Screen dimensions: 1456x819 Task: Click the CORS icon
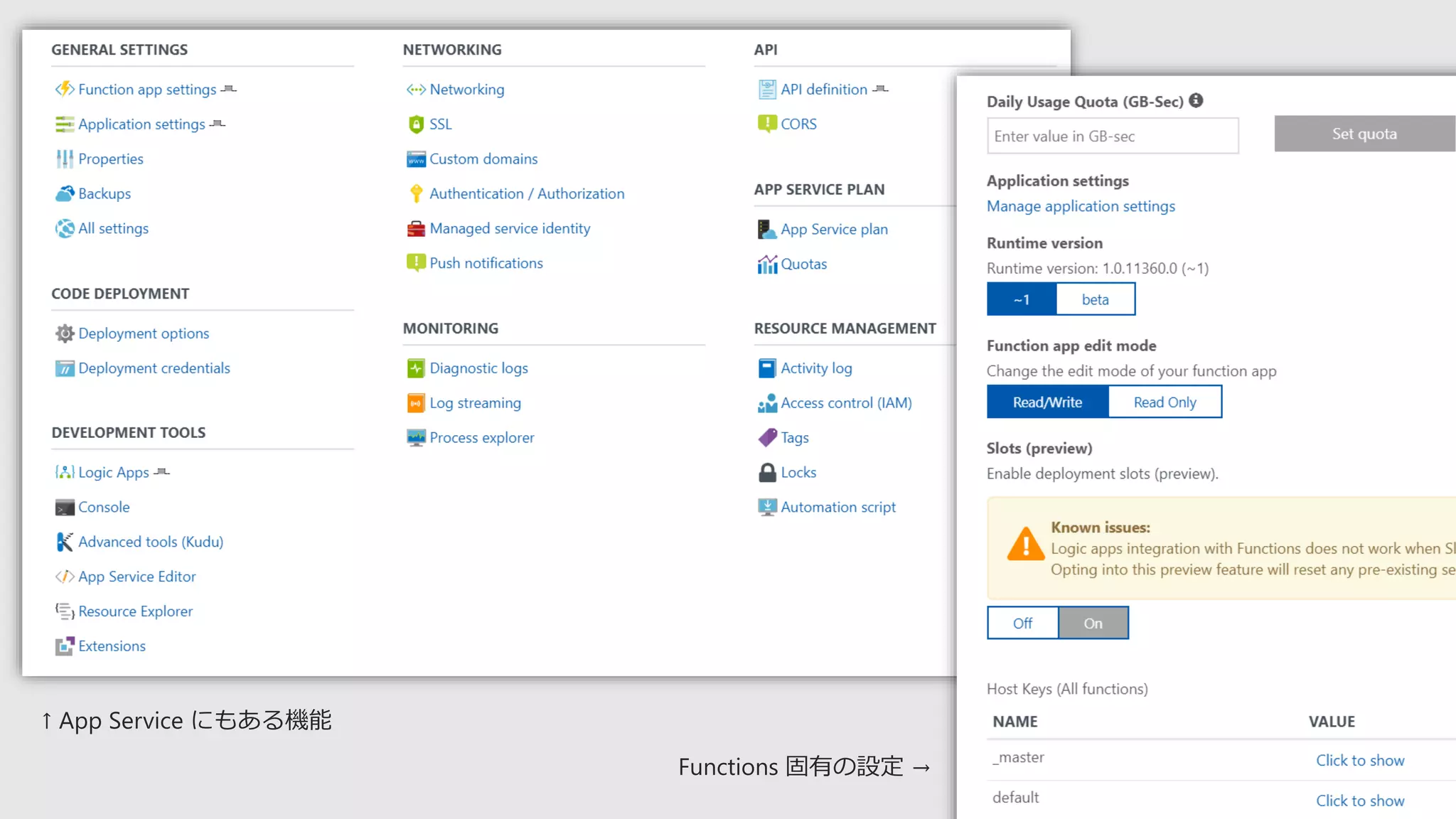pos(767,124)
